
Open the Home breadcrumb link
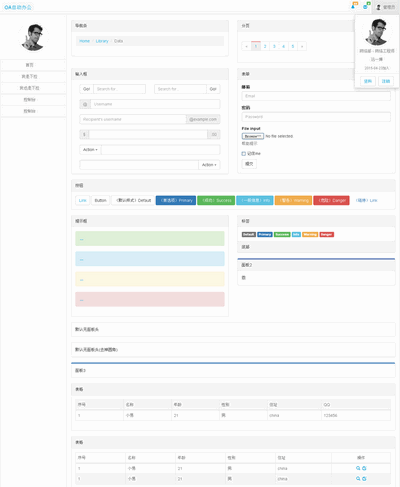click(84, 41)
